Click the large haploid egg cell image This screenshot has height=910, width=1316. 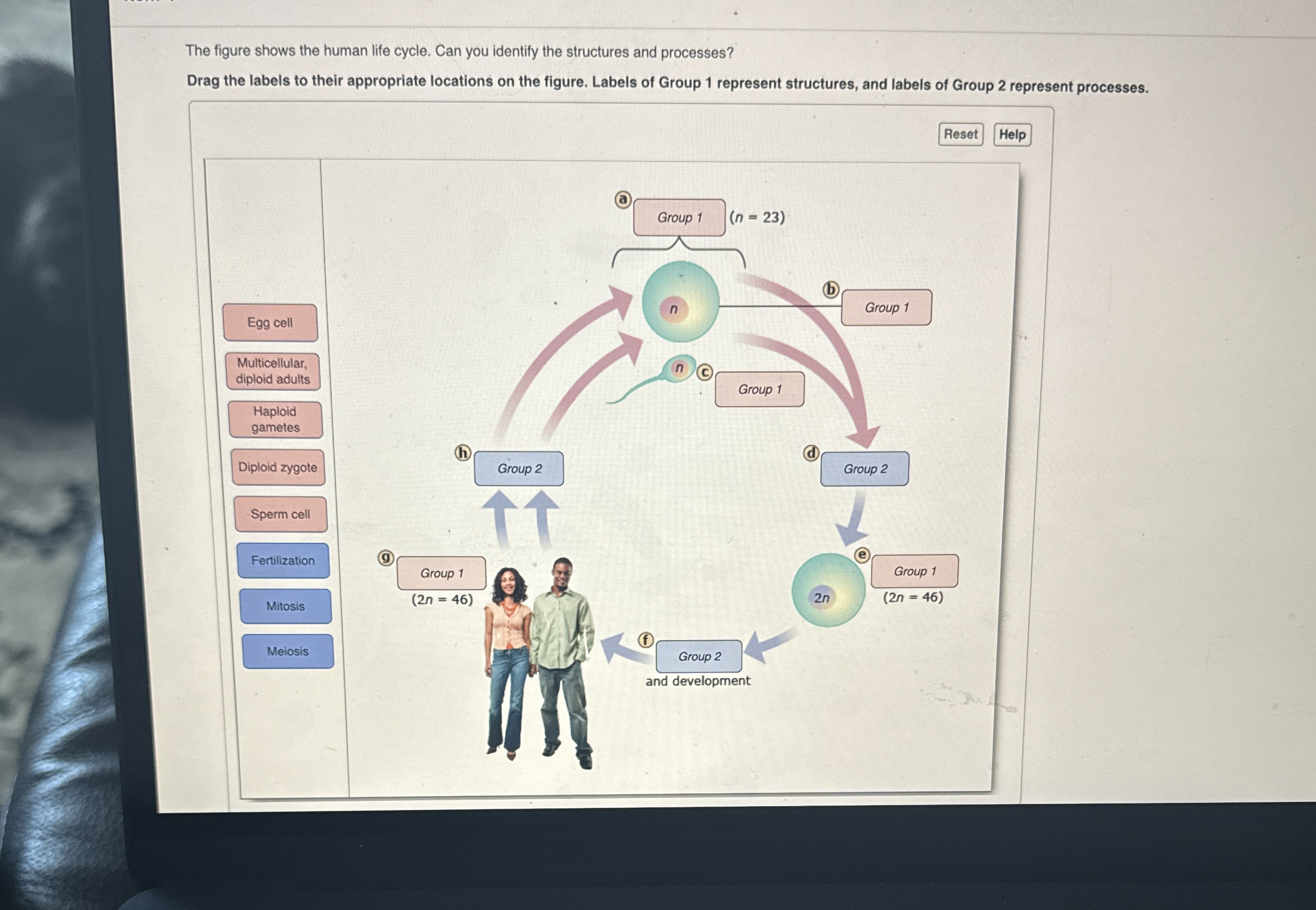click(x=680, y=301)
